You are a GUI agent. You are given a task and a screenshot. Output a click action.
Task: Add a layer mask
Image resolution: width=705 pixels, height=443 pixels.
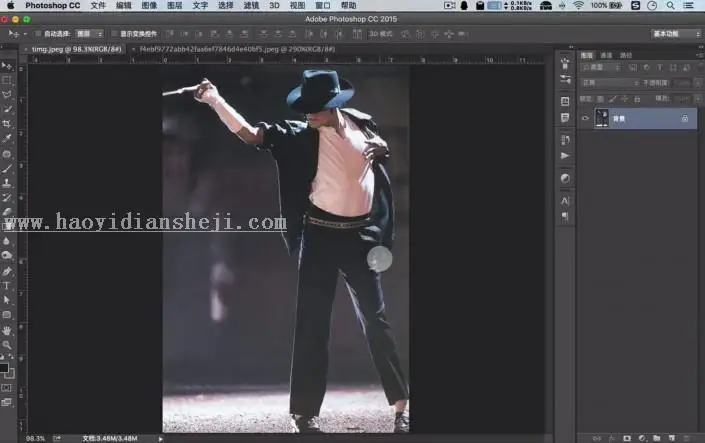627,438
